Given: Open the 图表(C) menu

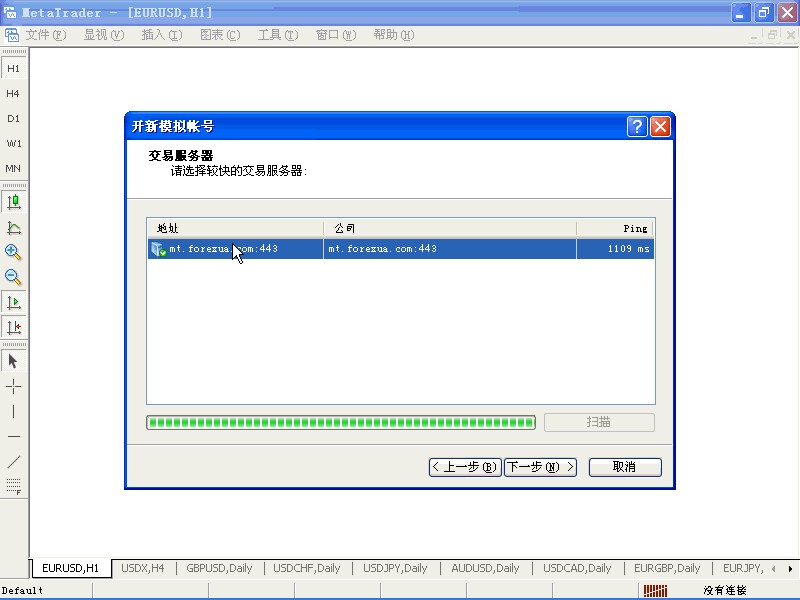Looking at the screenshot, I should pos(220,35).
